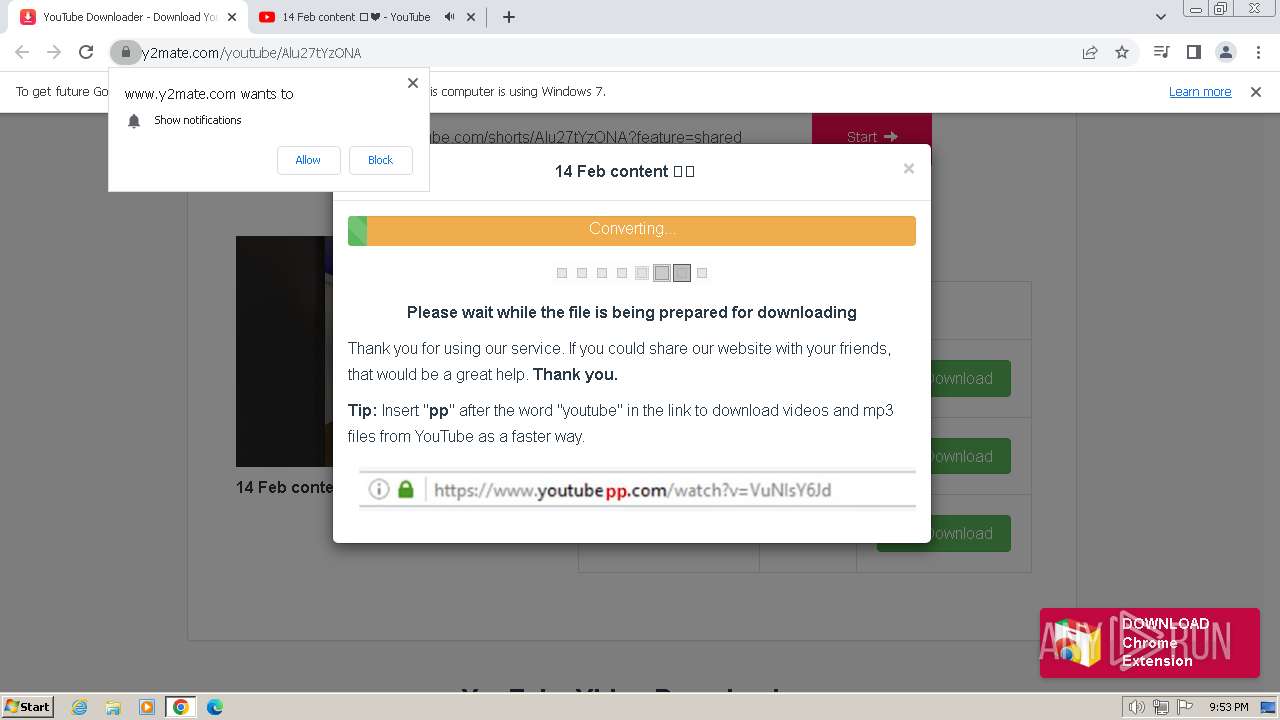Open network status in system tray
Image resolution: width=1280 pixels, height=720 pixels.
[x=1161, y=707]
